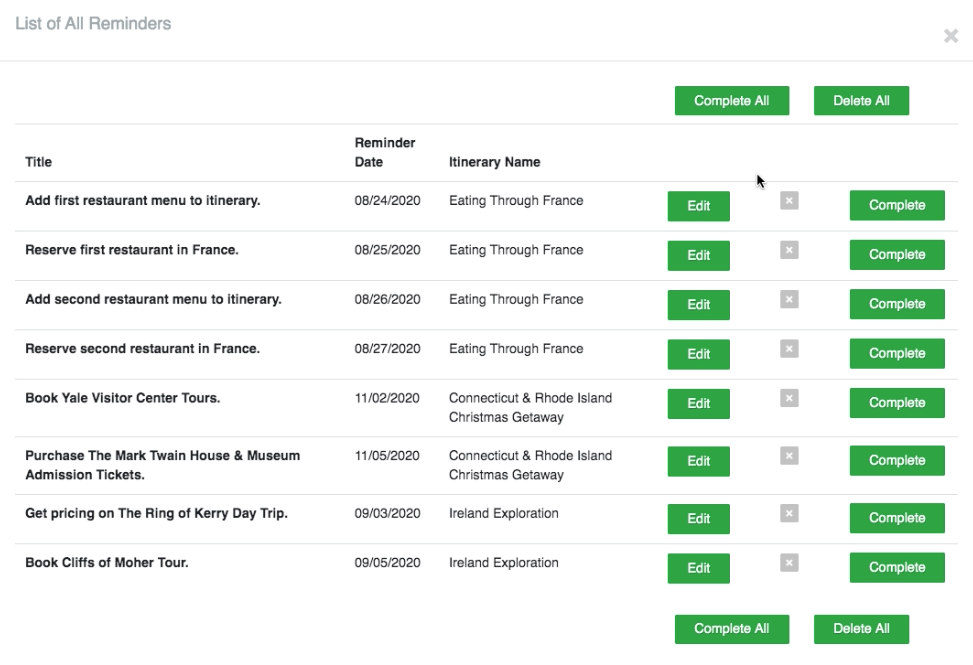Remove Mark Twain House tickets reminder x icon
Screen dimensions: 973x665
pos(789,456)
